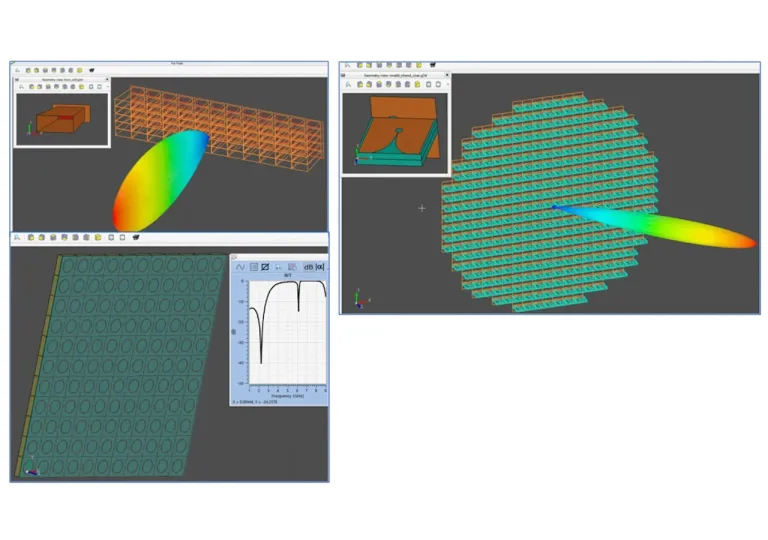Click the grid square icon in the graph panel toolbar

pos(254,267)
